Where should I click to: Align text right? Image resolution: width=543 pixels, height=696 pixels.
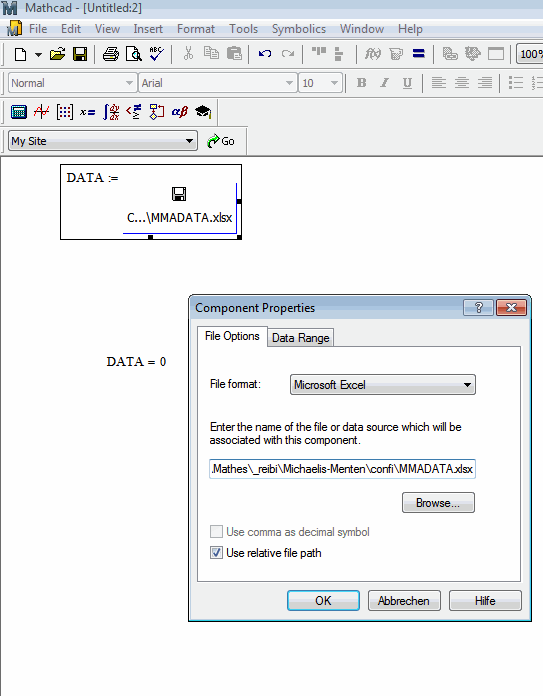[x=485, y=83]
